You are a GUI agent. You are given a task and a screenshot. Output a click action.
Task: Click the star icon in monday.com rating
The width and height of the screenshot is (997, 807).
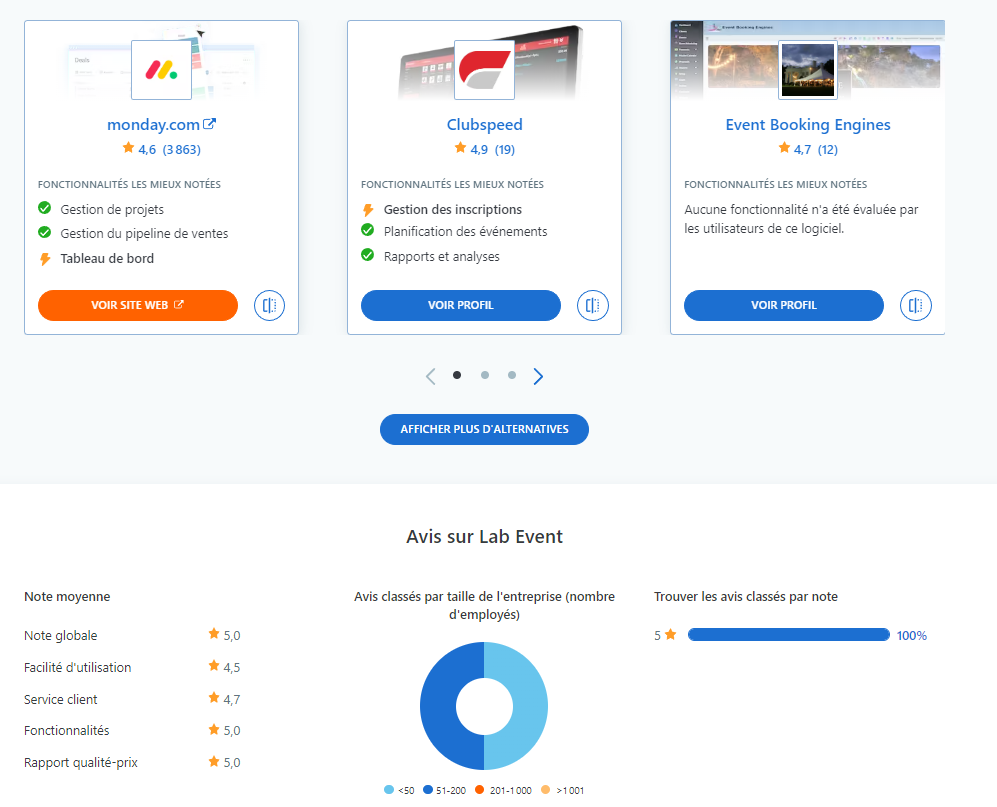pos(128,148)
